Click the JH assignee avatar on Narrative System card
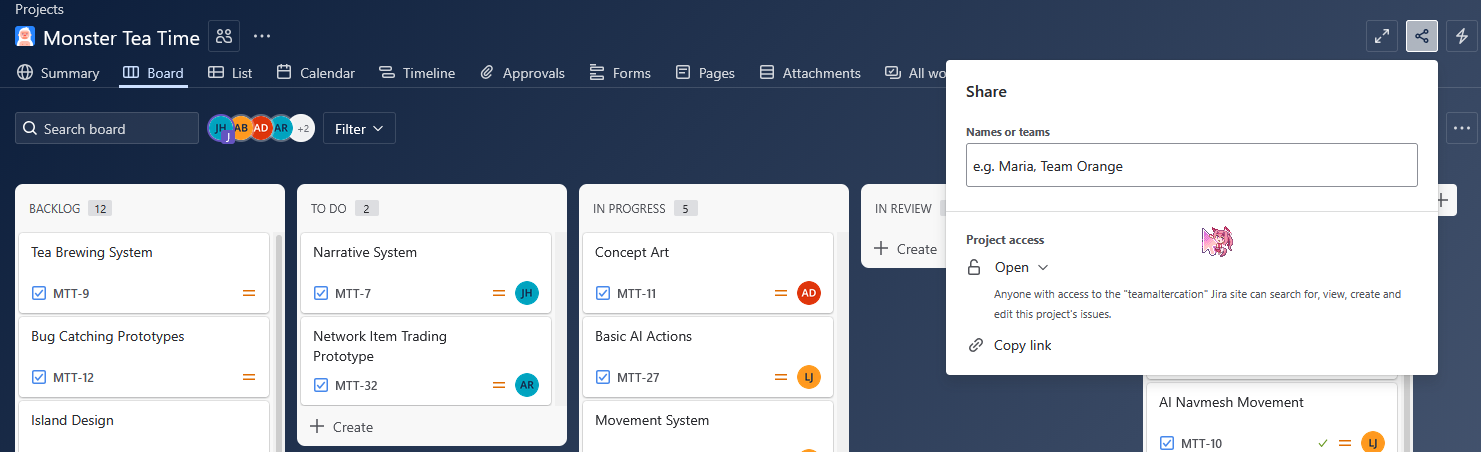Screen dimensions: 1481x452 [527, 293]
